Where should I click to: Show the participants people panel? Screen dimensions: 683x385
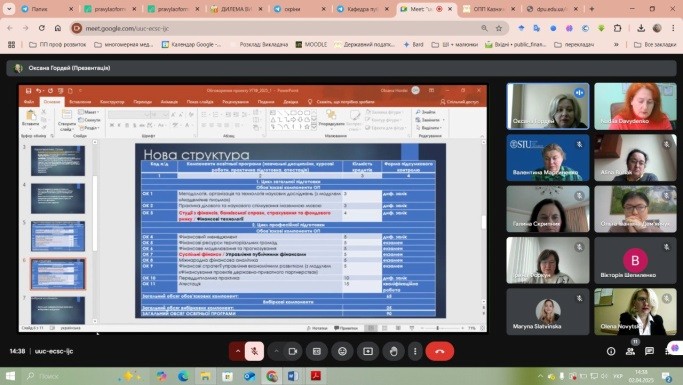630,351
